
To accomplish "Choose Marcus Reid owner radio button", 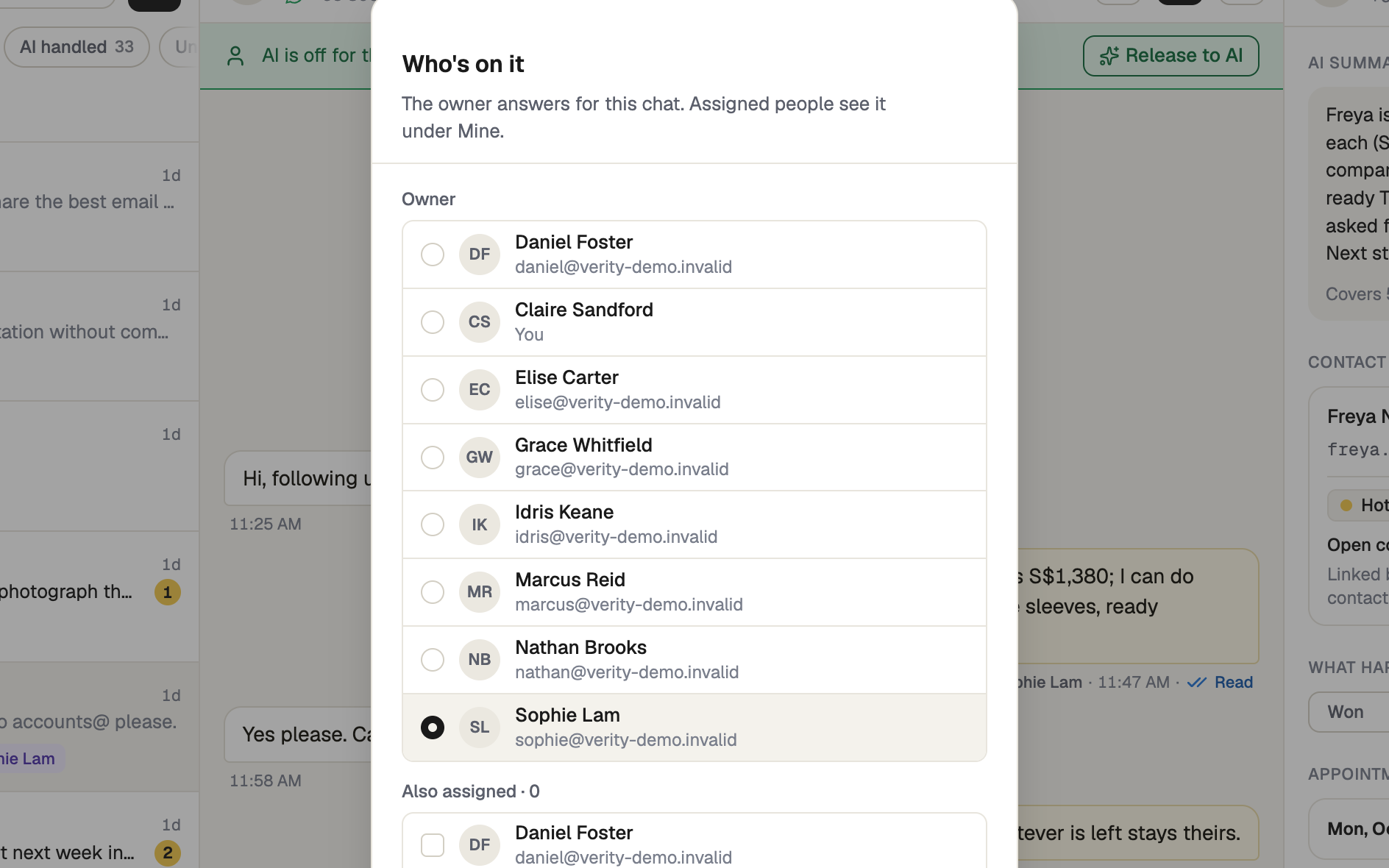I will [x=433, y=592].
